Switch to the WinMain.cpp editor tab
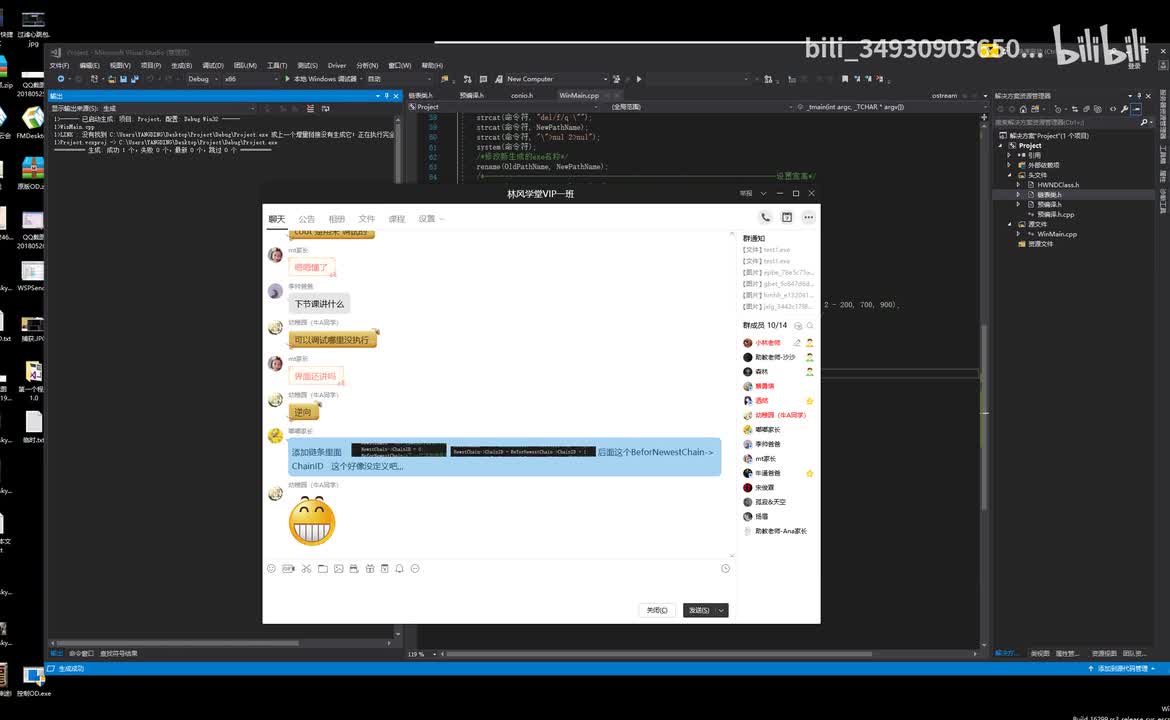 579,96
